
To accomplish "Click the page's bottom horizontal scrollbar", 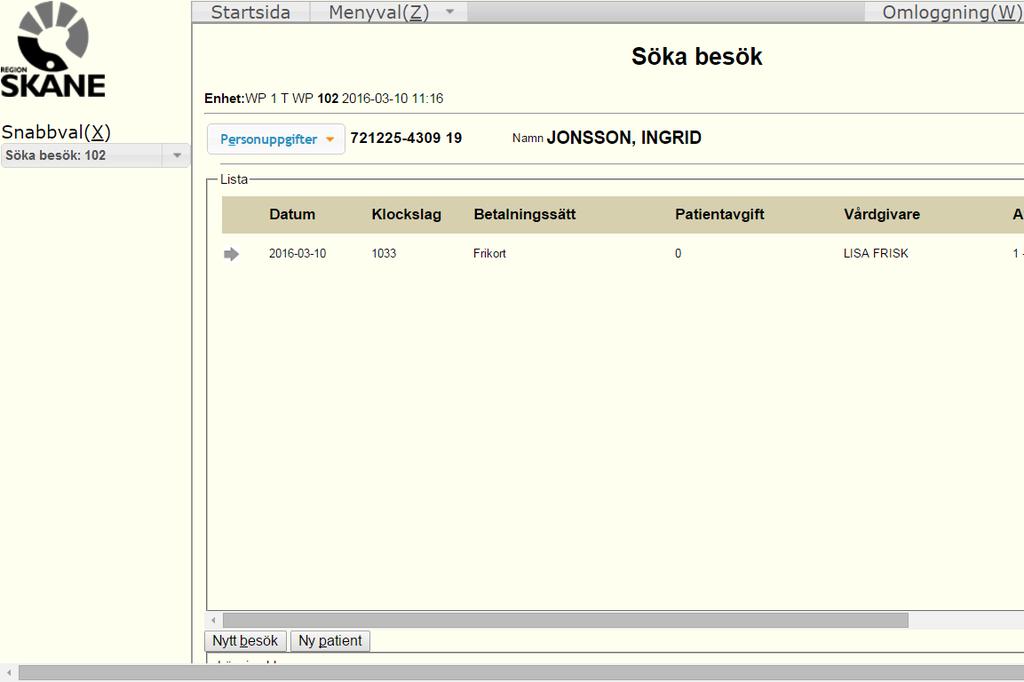I will tap(521, 673).
